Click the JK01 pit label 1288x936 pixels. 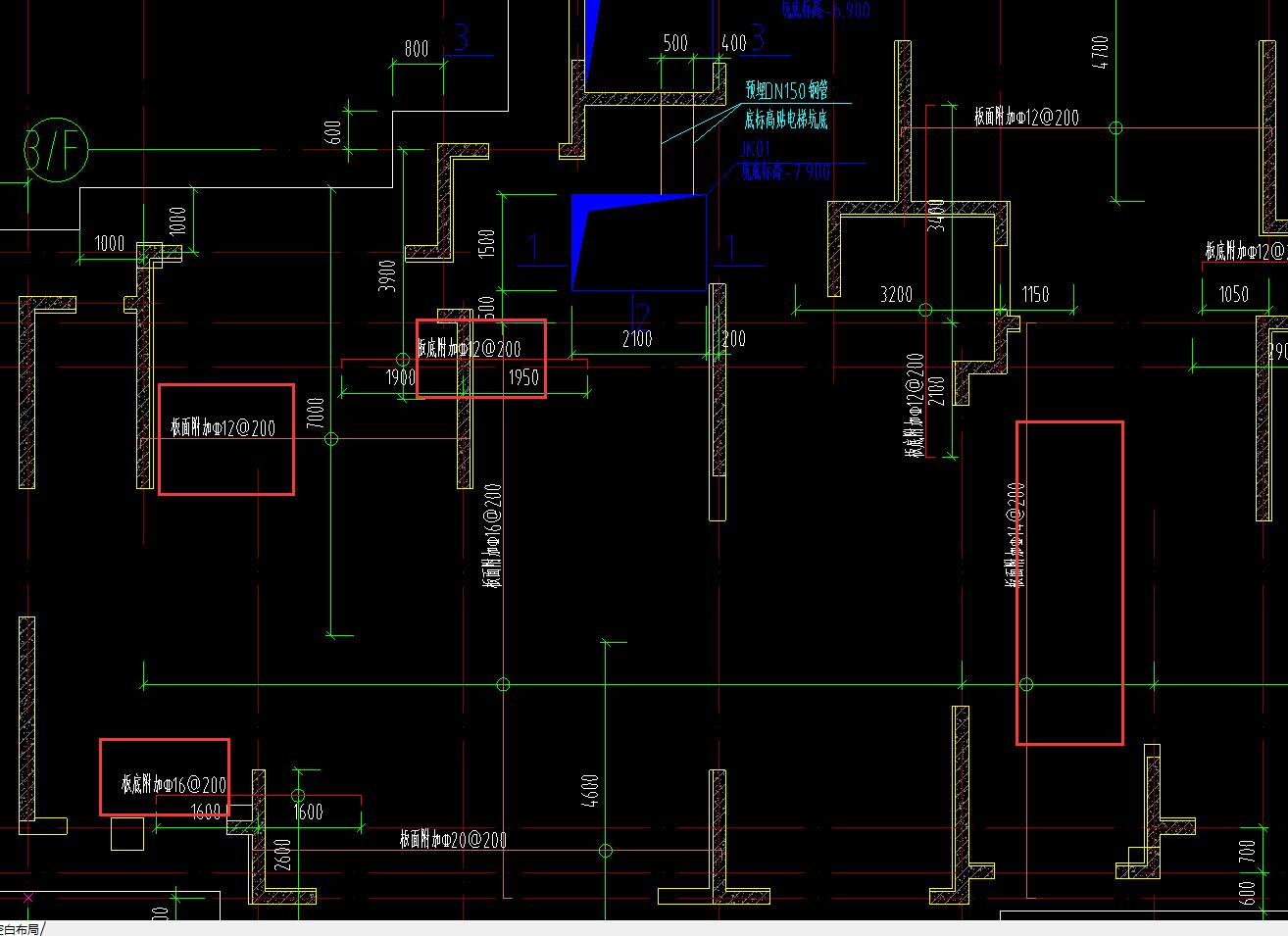[x=757, y=150]
